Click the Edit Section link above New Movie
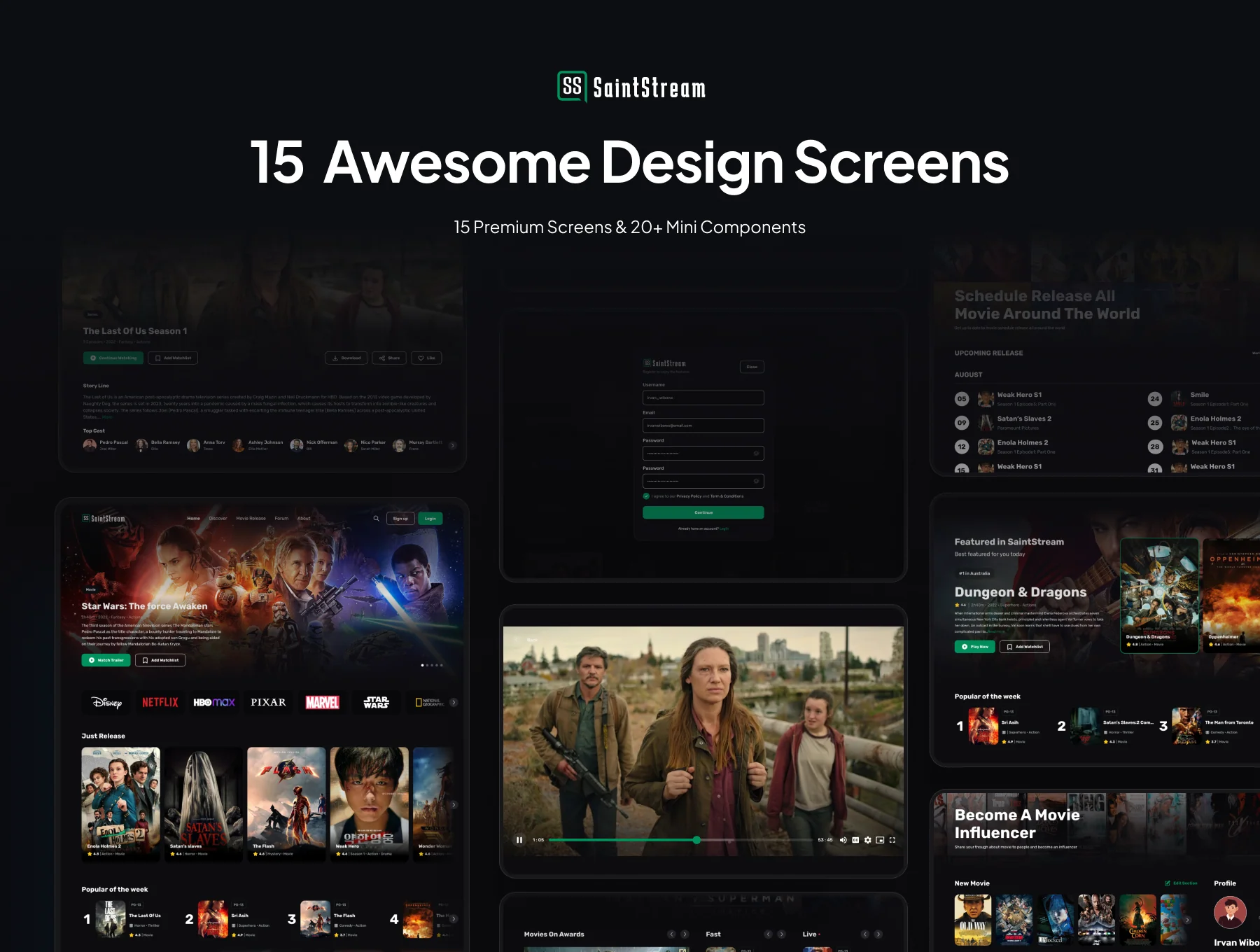Screen dimensions: 1260x952 coord(1181,883)
